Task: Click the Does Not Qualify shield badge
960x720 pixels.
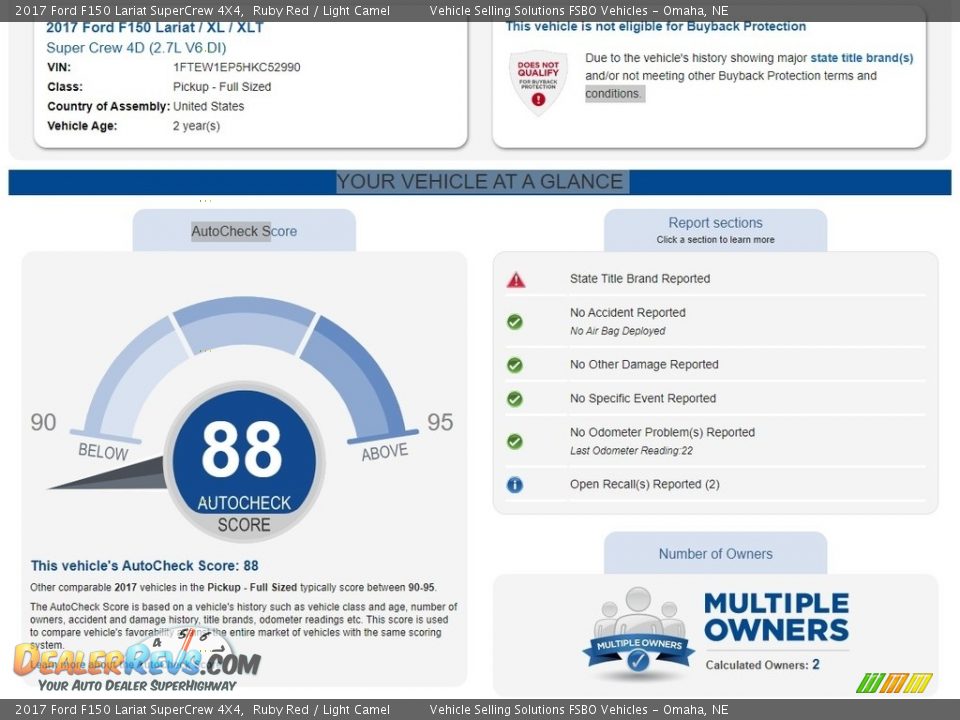Action: tap(538, 83)
